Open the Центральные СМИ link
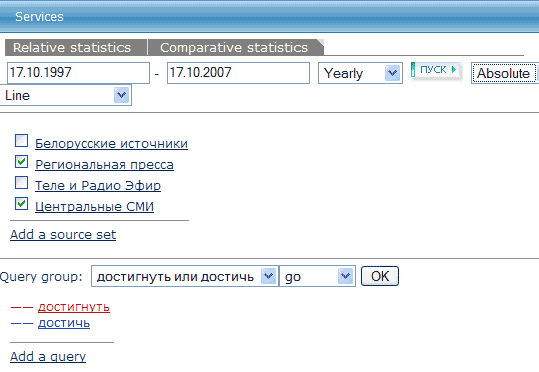The width and height of the screenshot is (539, 372). coord(95,207)
